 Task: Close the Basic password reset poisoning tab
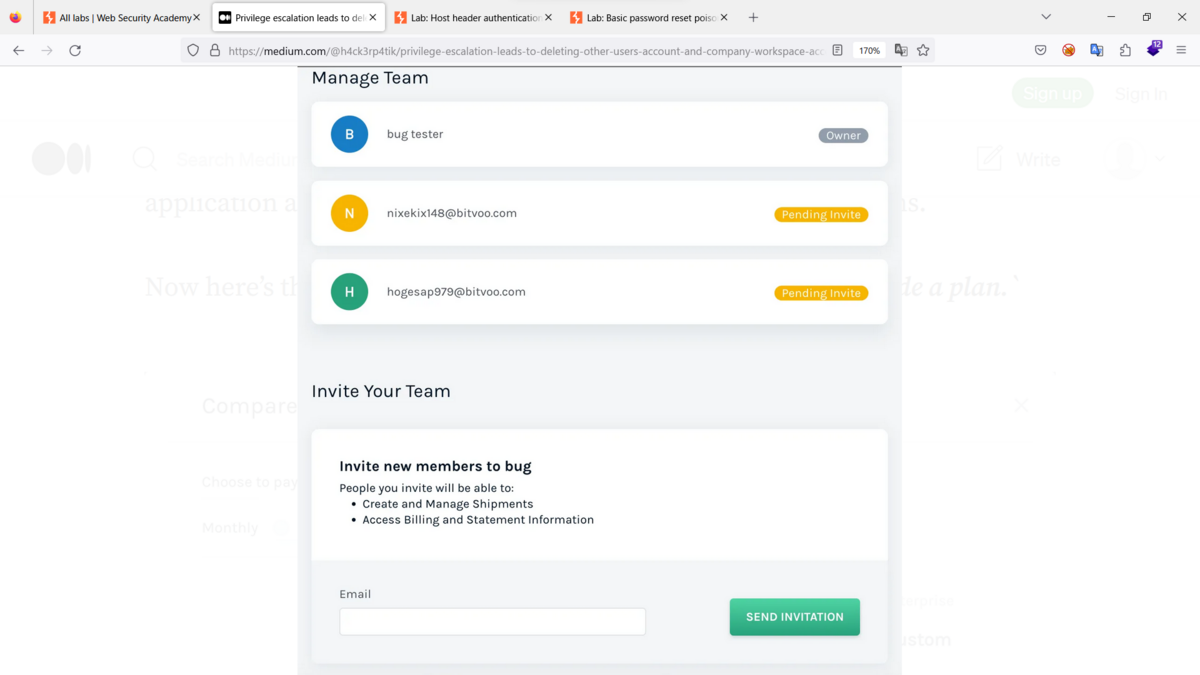coord(724,18)
